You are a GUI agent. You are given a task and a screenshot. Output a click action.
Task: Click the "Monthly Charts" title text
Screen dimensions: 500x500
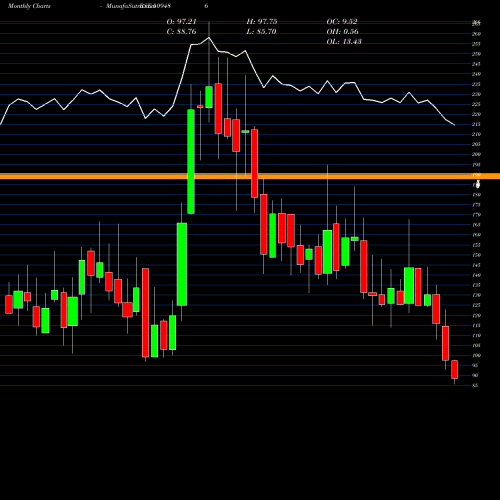click(x=29, y=6)
